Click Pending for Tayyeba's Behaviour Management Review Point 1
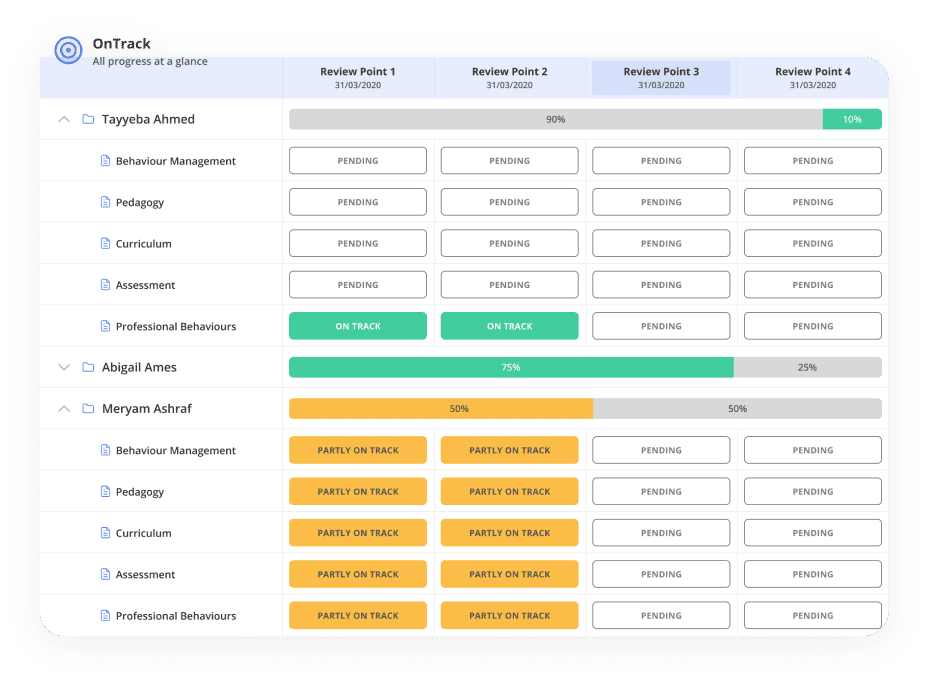Viewport: 929px width, 682px height. [x=358, y=161]
